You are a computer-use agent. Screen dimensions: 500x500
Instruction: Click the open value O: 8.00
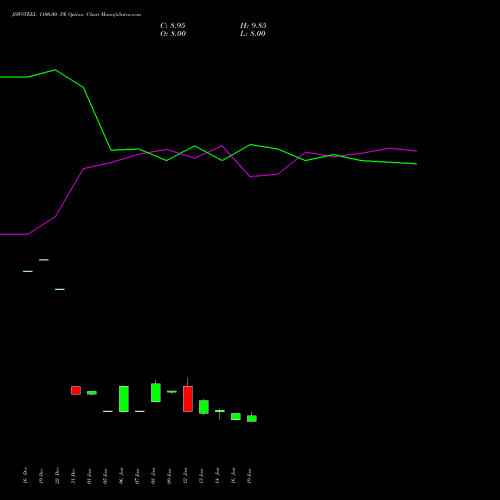coord(173,34)
